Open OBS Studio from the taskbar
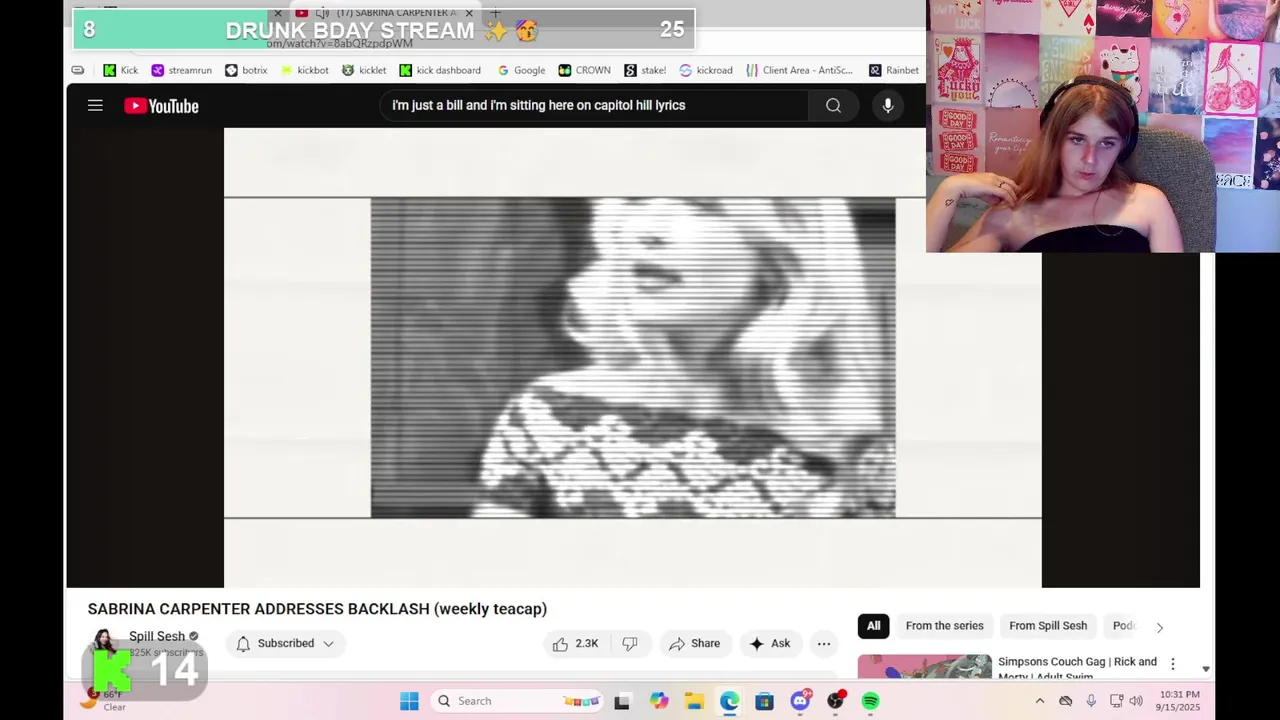The width and height of the screenshot is (1280, 720). click(x=835, y=701)
